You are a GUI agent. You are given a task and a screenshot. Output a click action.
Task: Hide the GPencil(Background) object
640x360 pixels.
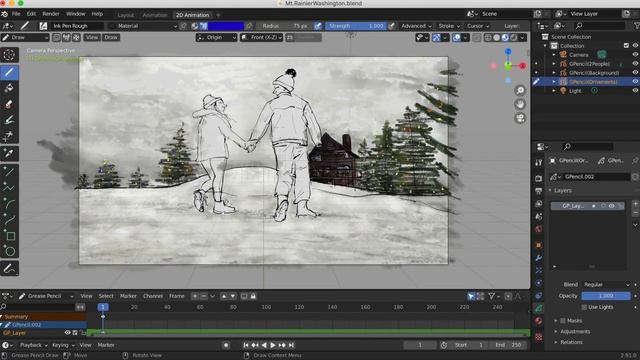(635, 73)
